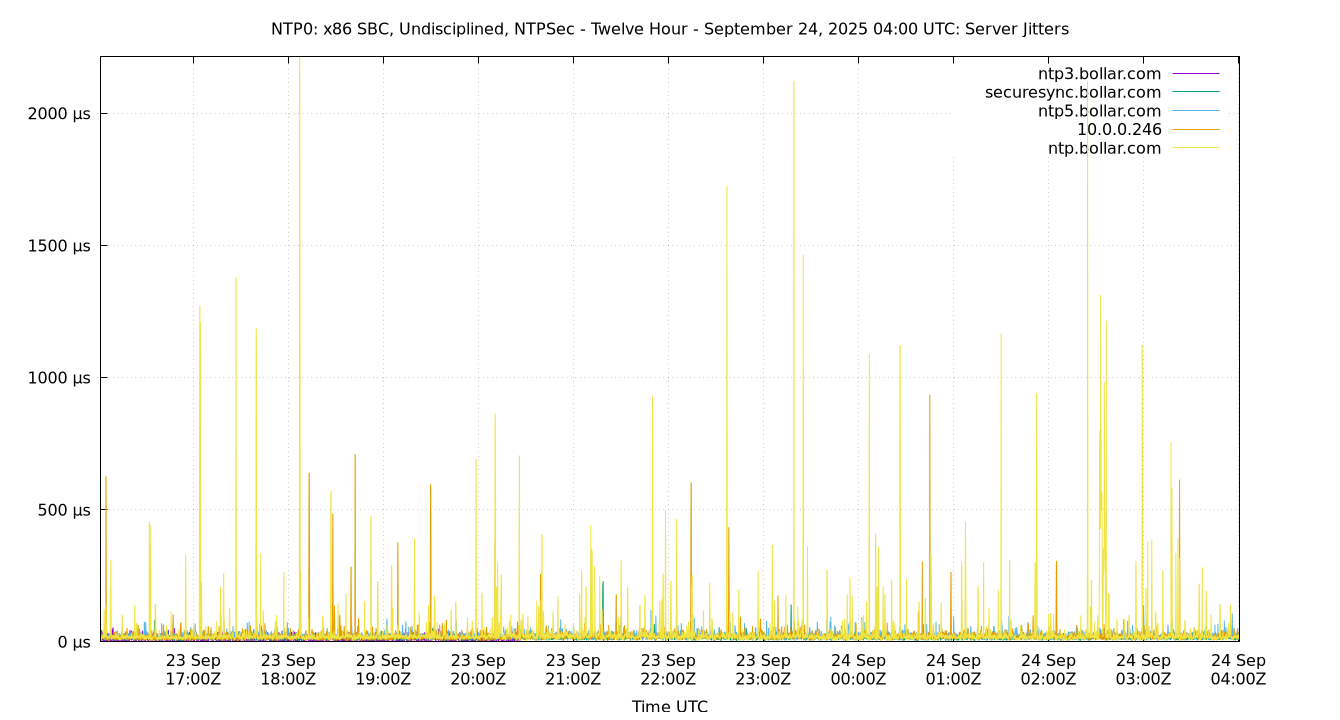This screenshot has height=720, width=1340.
Task: Select the 500 µs y-axis label
Action: pyautogui.click(x=64, y=510)
